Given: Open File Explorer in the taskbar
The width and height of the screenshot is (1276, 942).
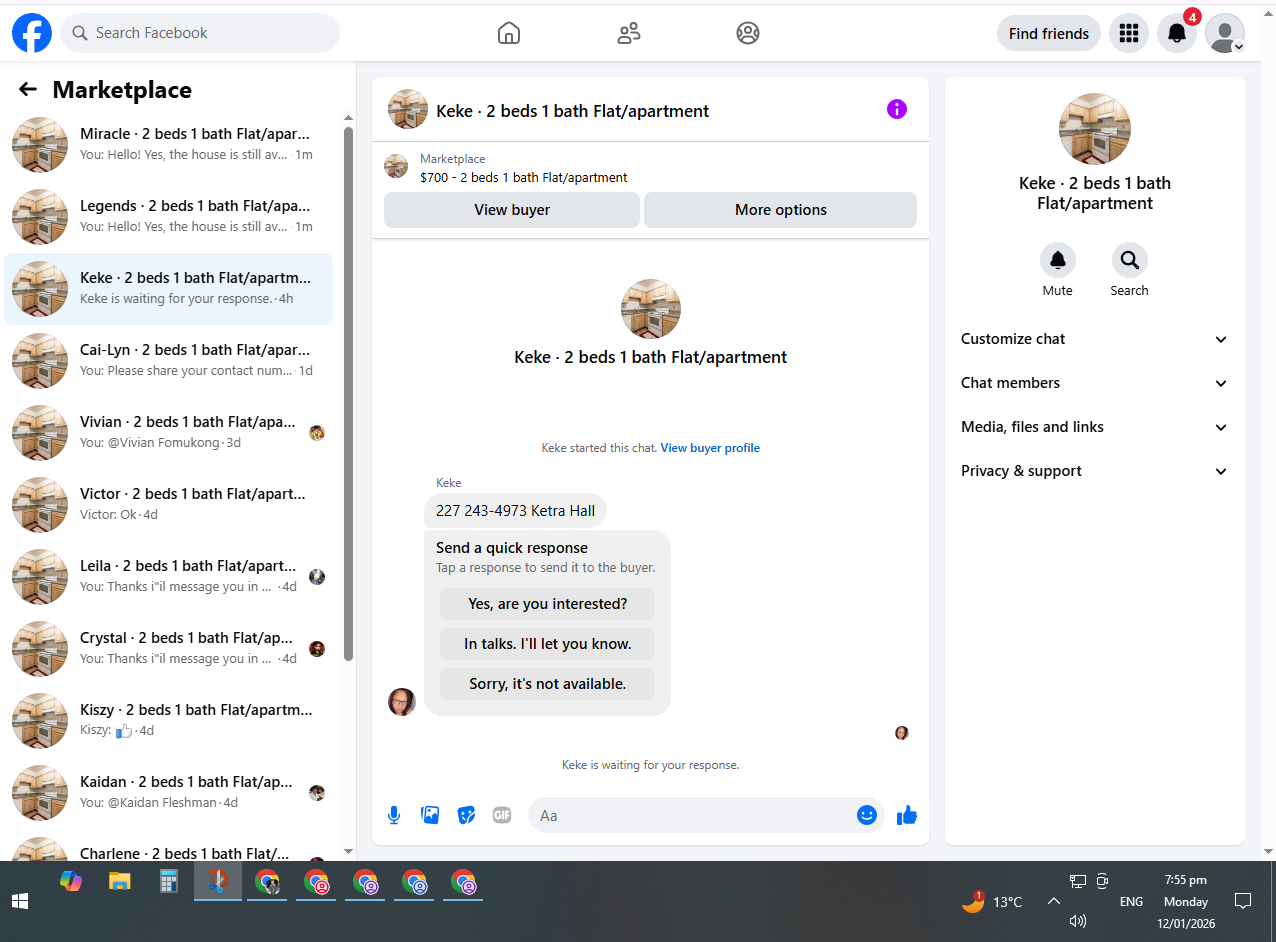Looking at the screenshot, I should (120, 881).
